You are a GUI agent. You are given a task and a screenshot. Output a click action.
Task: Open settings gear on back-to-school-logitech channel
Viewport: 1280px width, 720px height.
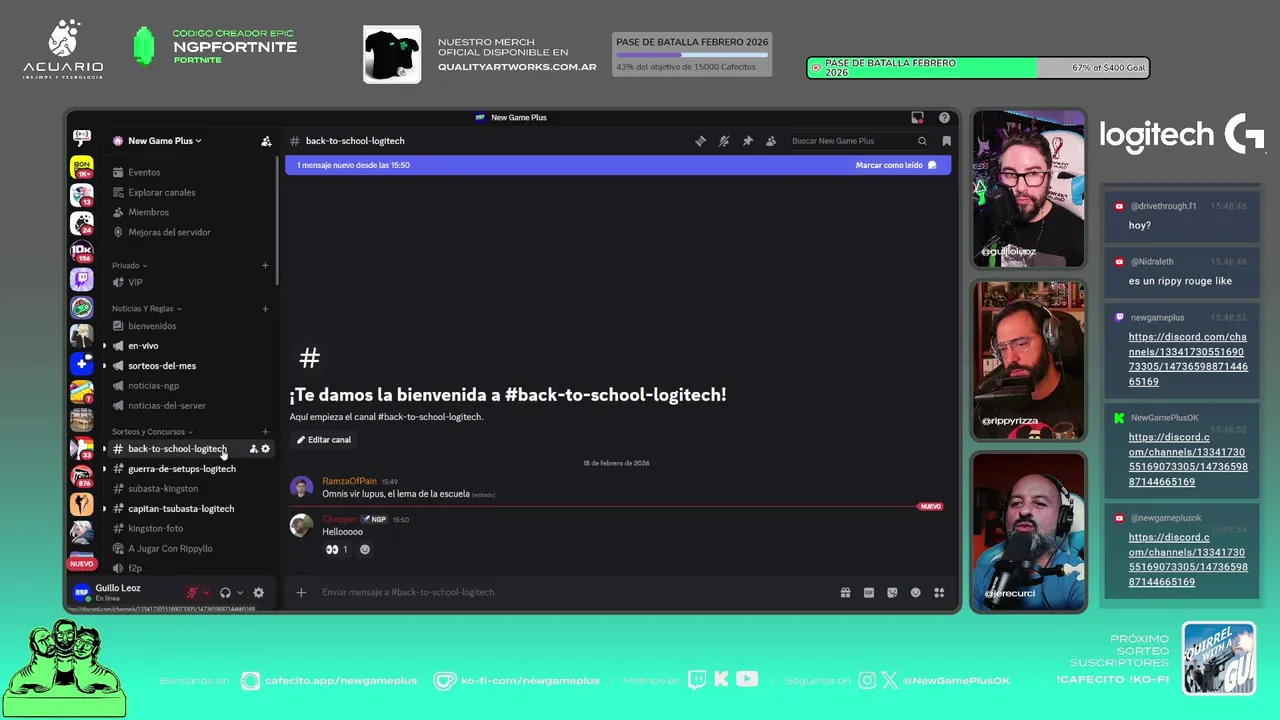pyautogui.click(x=265, y=449)
